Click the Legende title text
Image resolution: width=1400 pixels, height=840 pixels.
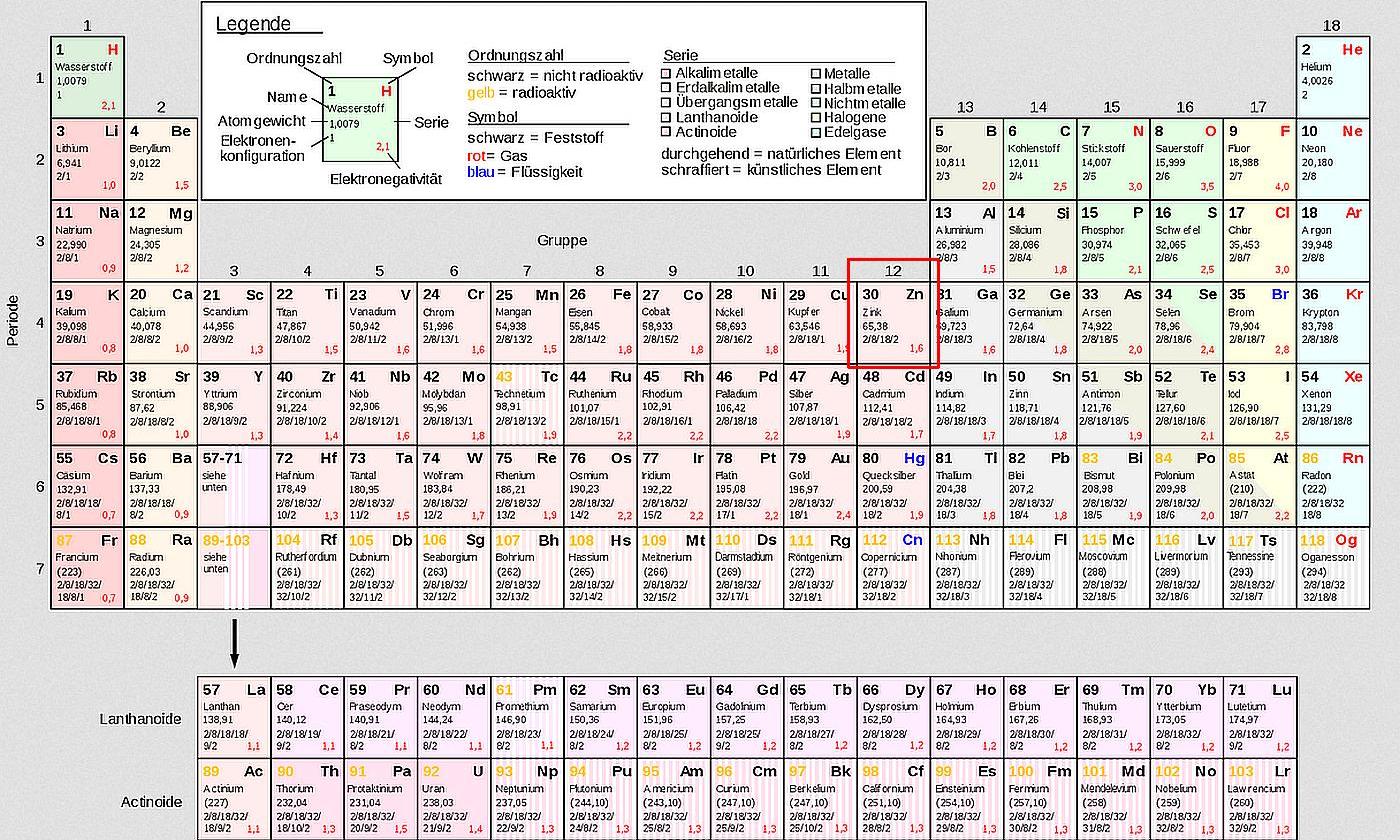253,25
